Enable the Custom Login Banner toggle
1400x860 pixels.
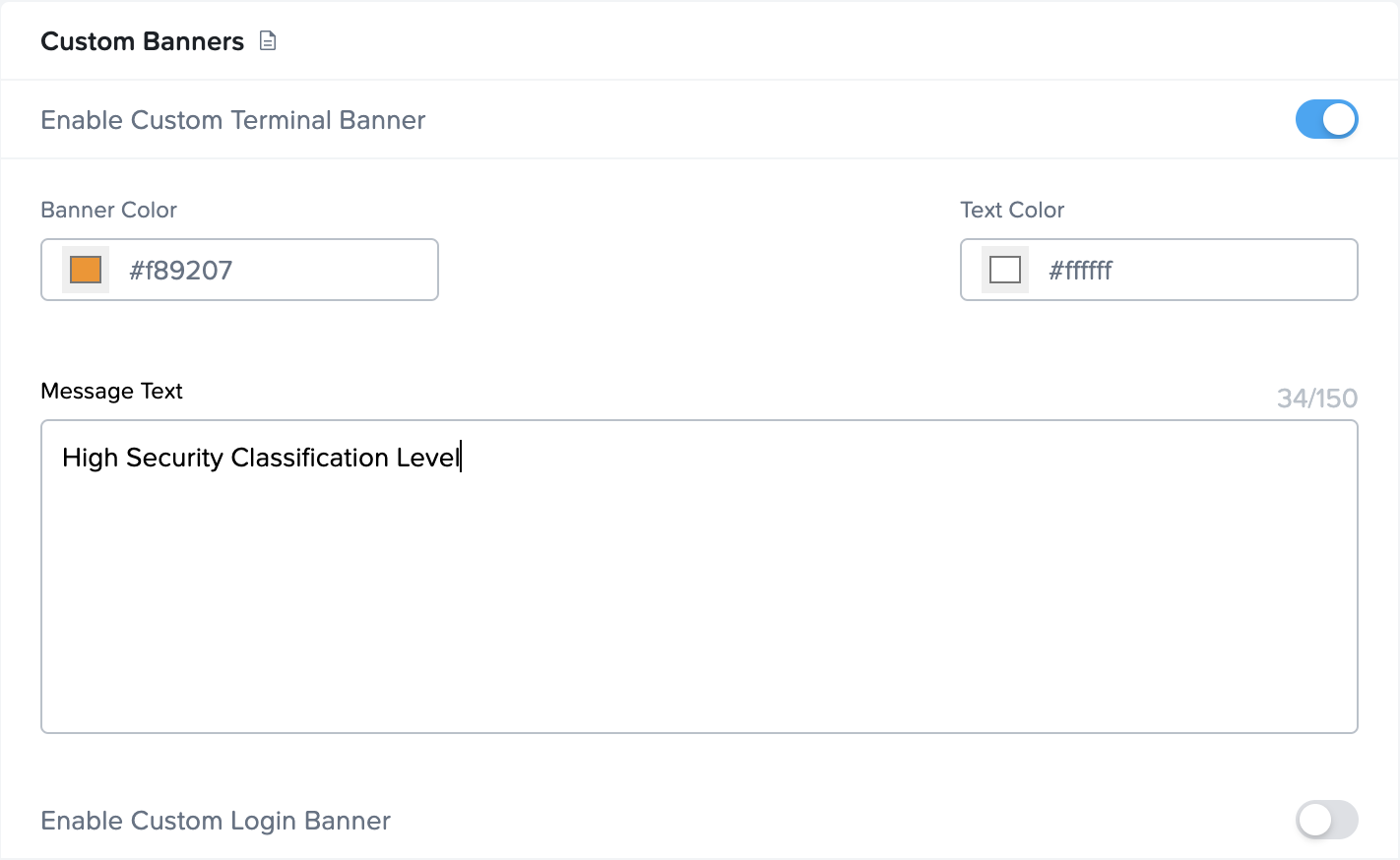(1326, 820)
